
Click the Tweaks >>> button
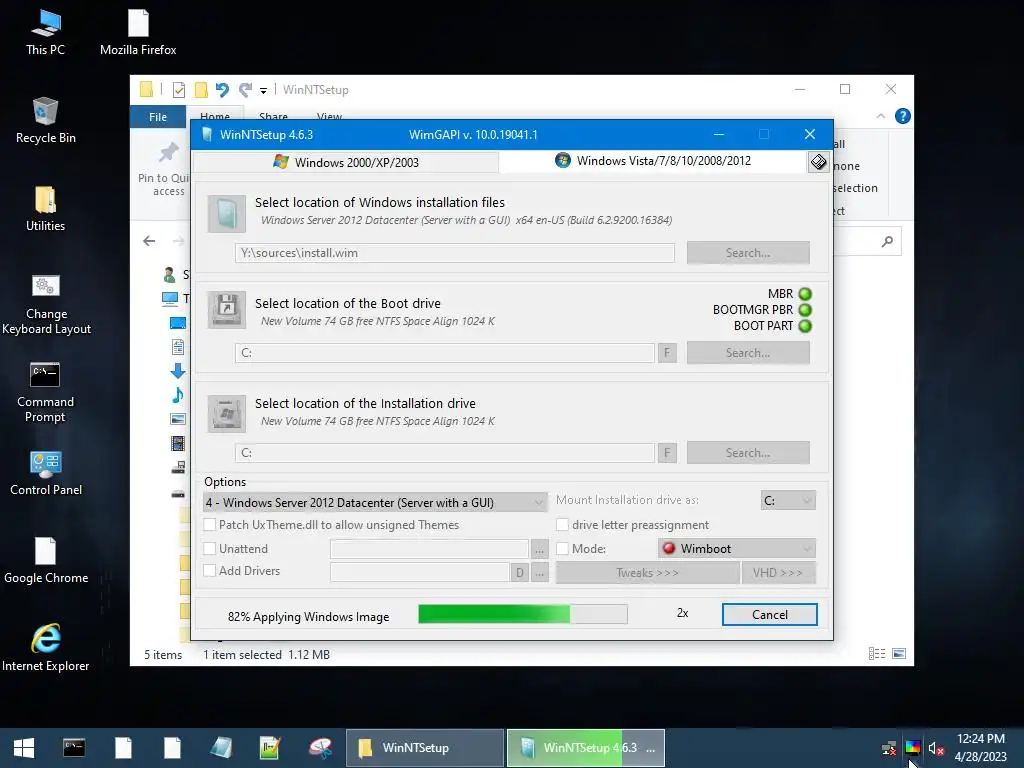click(x=647, y=573)
